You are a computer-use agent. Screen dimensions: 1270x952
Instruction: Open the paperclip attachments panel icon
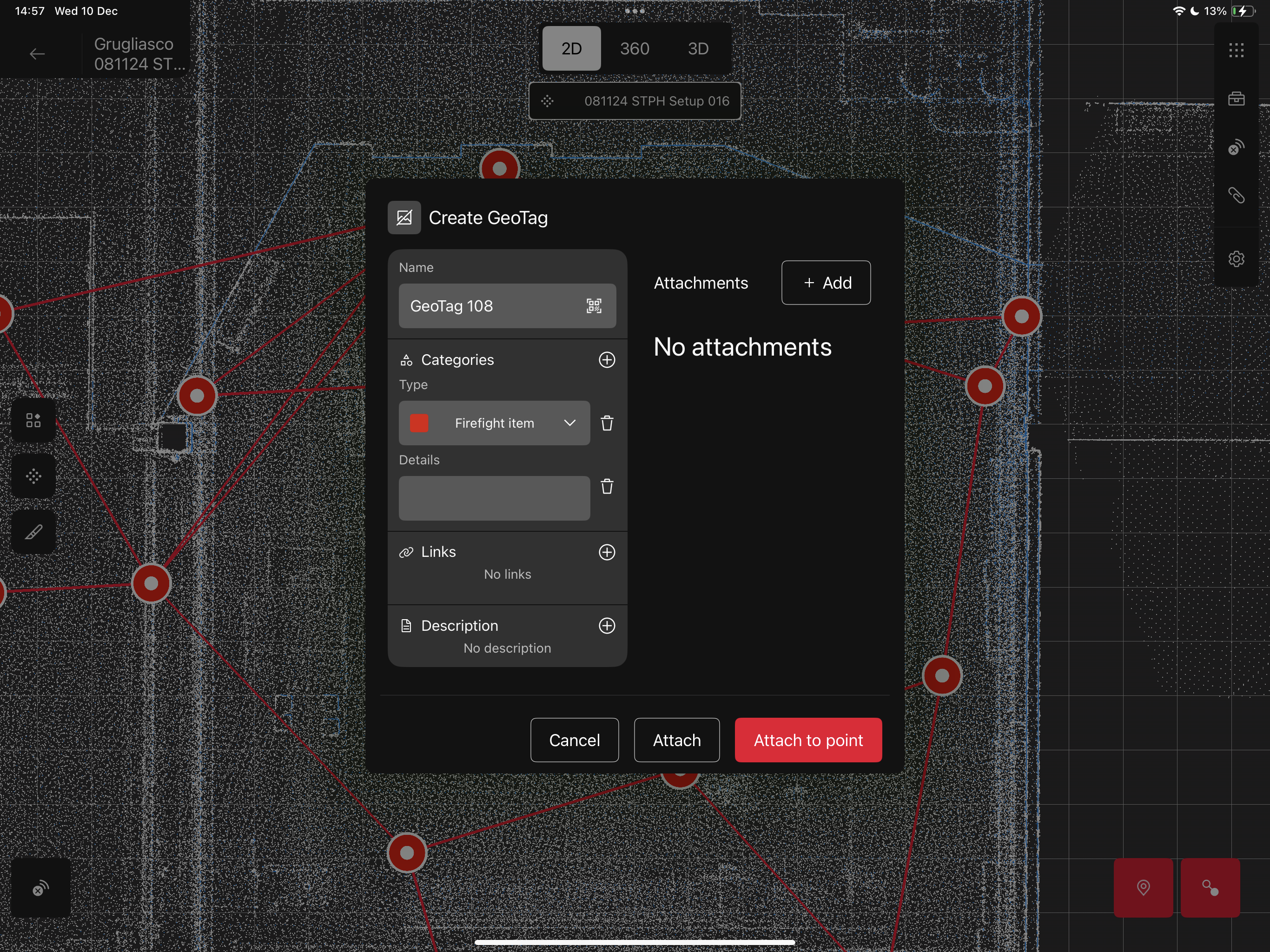coord(1236,196)
